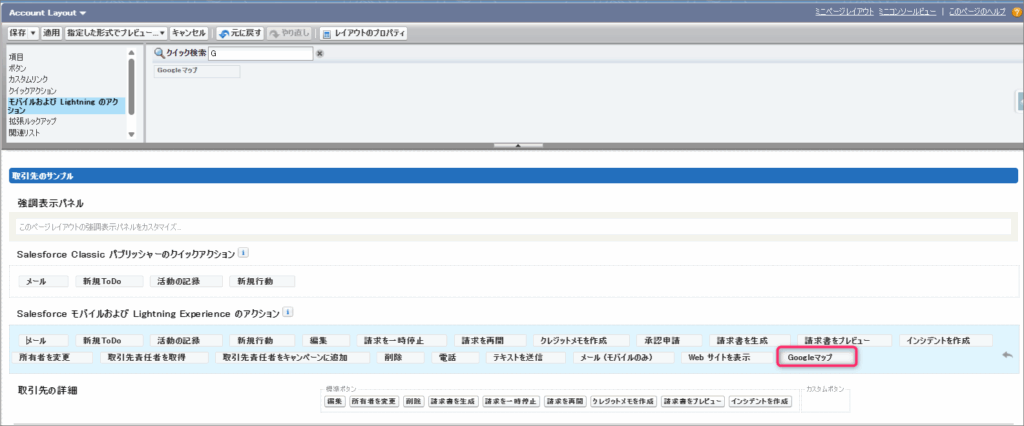Click the magnifier icon beside クイック検索
This screenshot has height=426, width=1024.
pyautogui.click(x=159, y=53)
